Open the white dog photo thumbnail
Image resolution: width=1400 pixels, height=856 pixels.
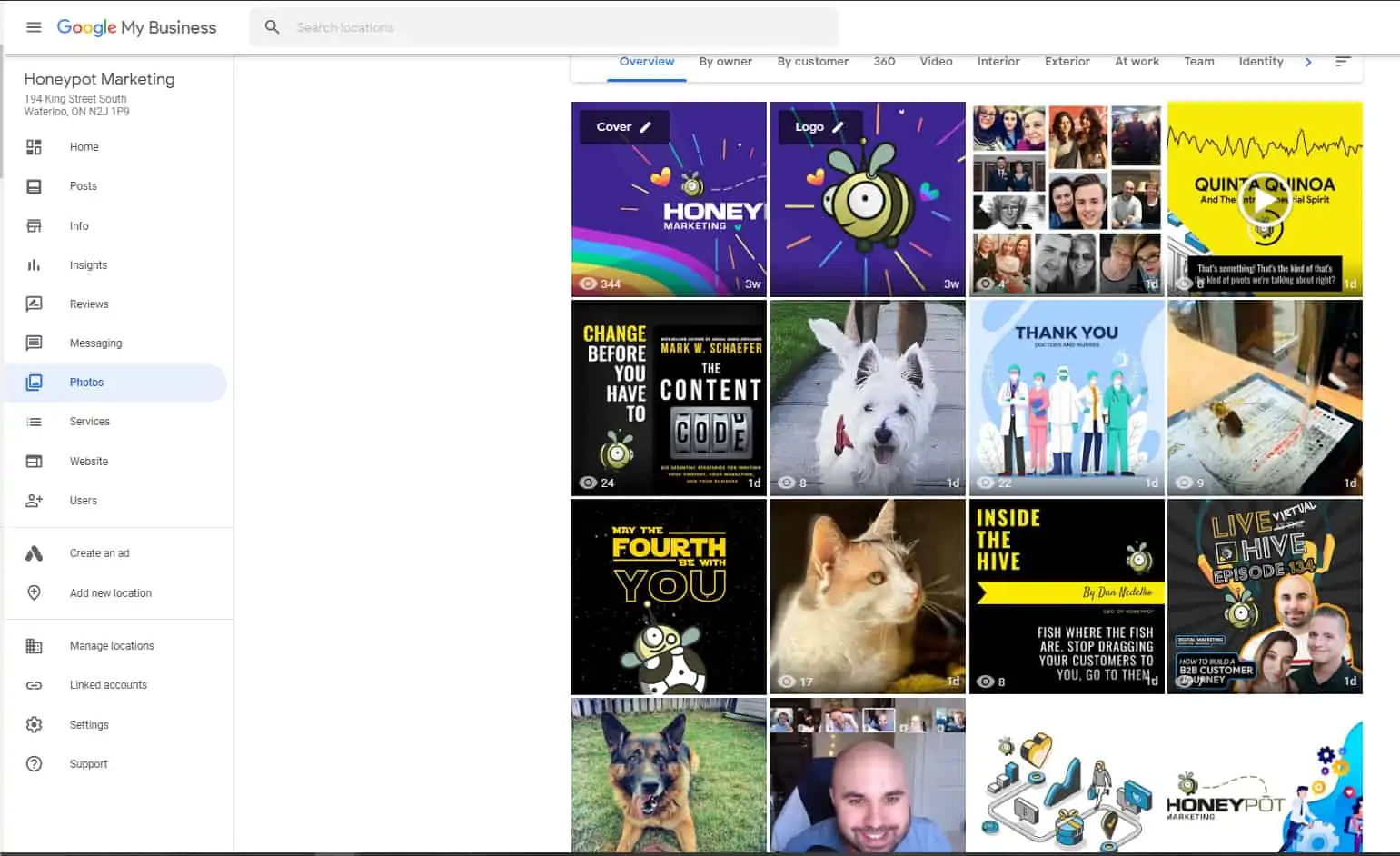coord(867,398)
